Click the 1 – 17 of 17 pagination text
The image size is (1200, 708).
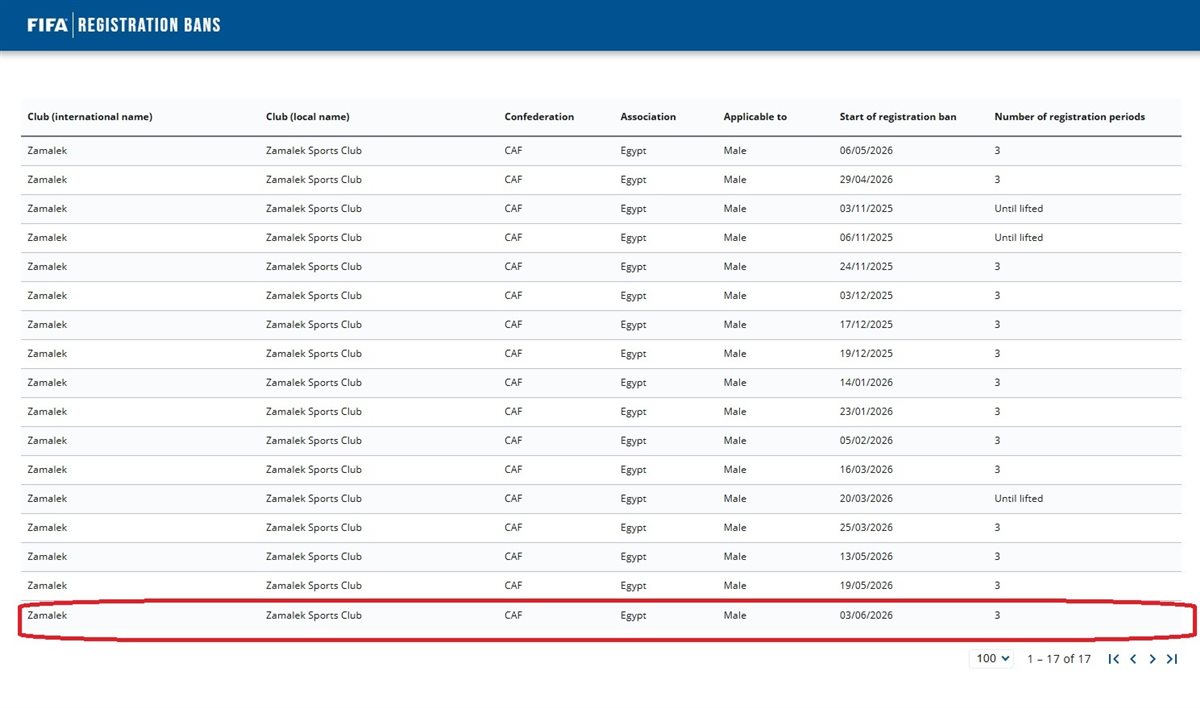pyautogui.click(x=1059, y=659)
